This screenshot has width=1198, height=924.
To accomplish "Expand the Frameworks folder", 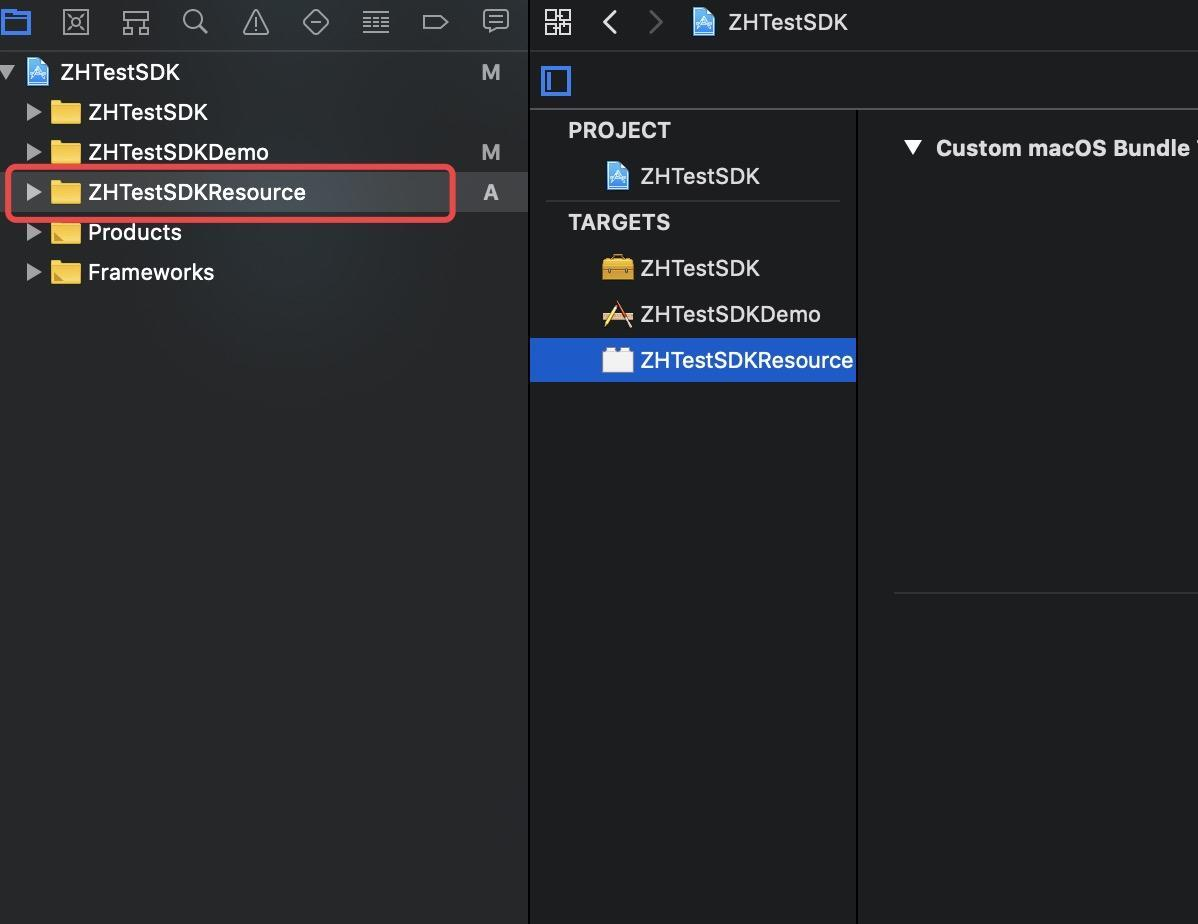I will tap(34, 272).
